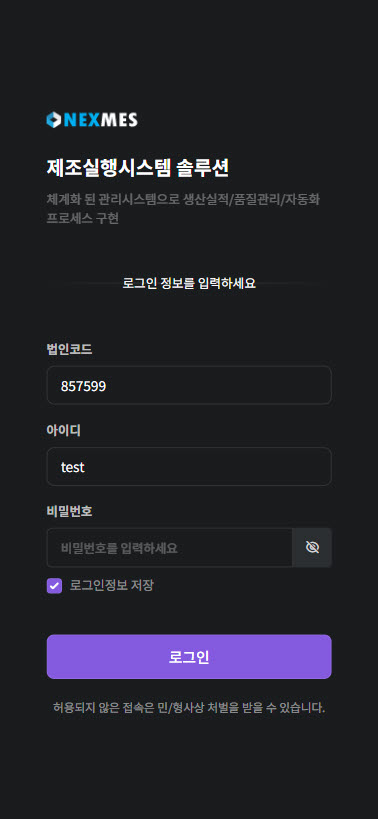Uncheck the 로그인정보 저장 checkbox
This screenshot has width=378, height=819.
[54, 586]
